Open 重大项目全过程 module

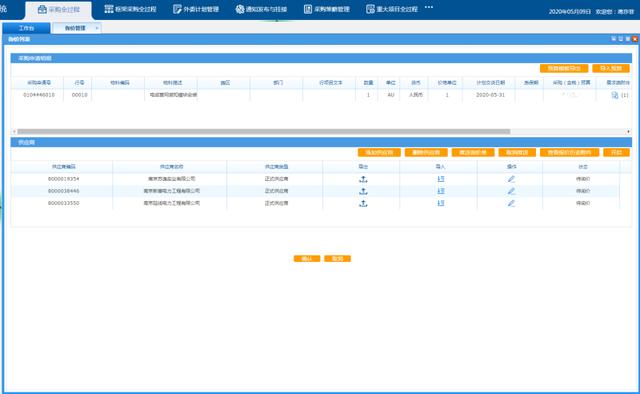tap(392, 9)
